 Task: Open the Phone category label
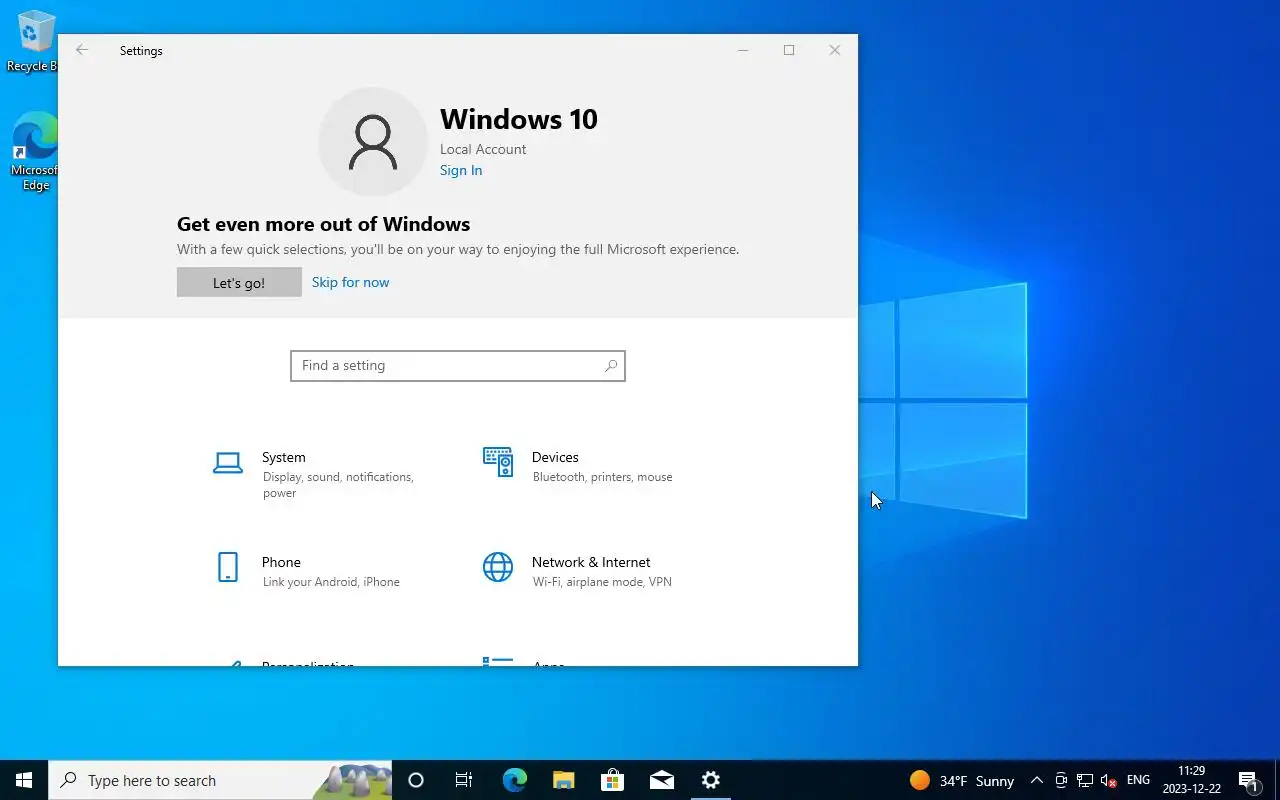pos(281,562)
